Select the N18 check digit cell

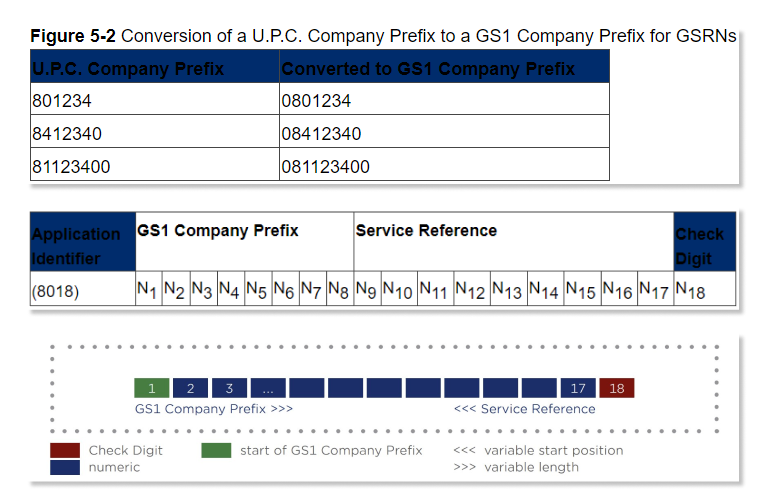coord(704,290)
